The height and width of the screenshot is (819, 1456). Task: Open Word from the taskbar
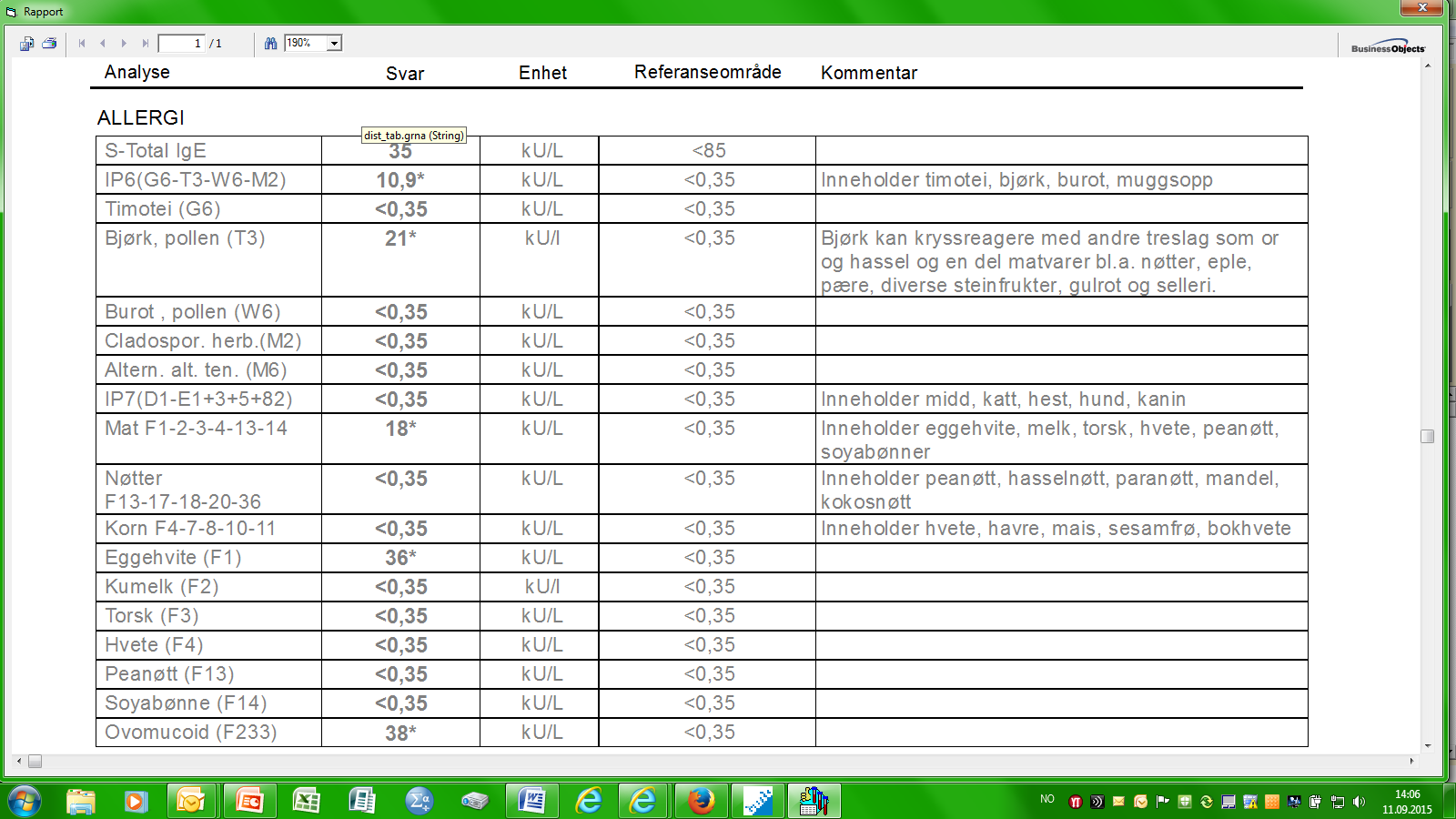[x=531, y=801]
